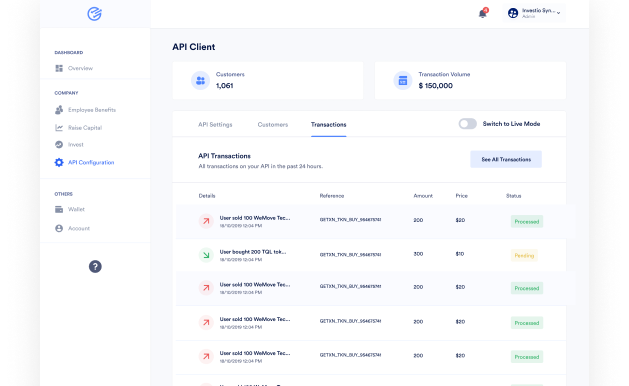Click the red sold arrow icon in the first row
The image size is (629, 386).
(x=206, y=221)
